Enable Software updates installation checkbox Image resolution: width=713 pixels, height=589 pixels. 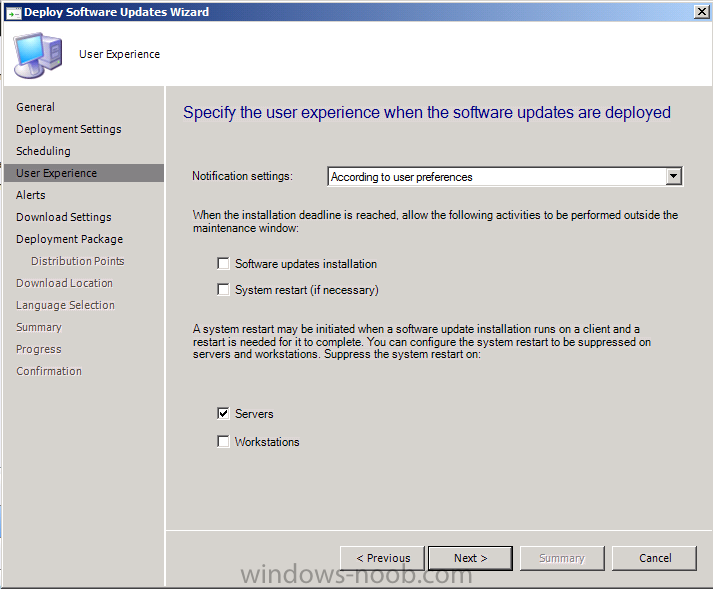223,264
